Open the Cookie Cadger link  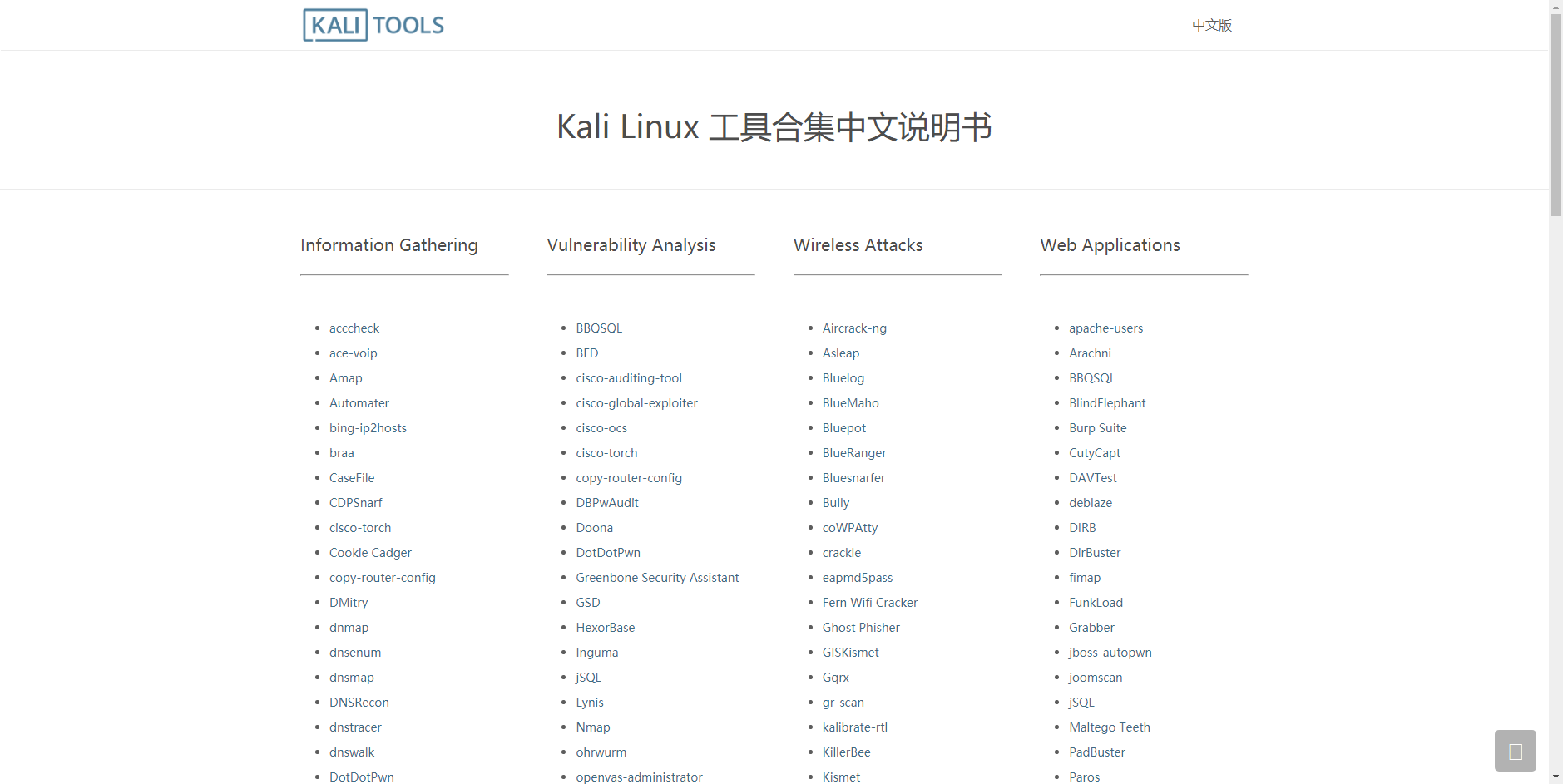coord(370,553)
